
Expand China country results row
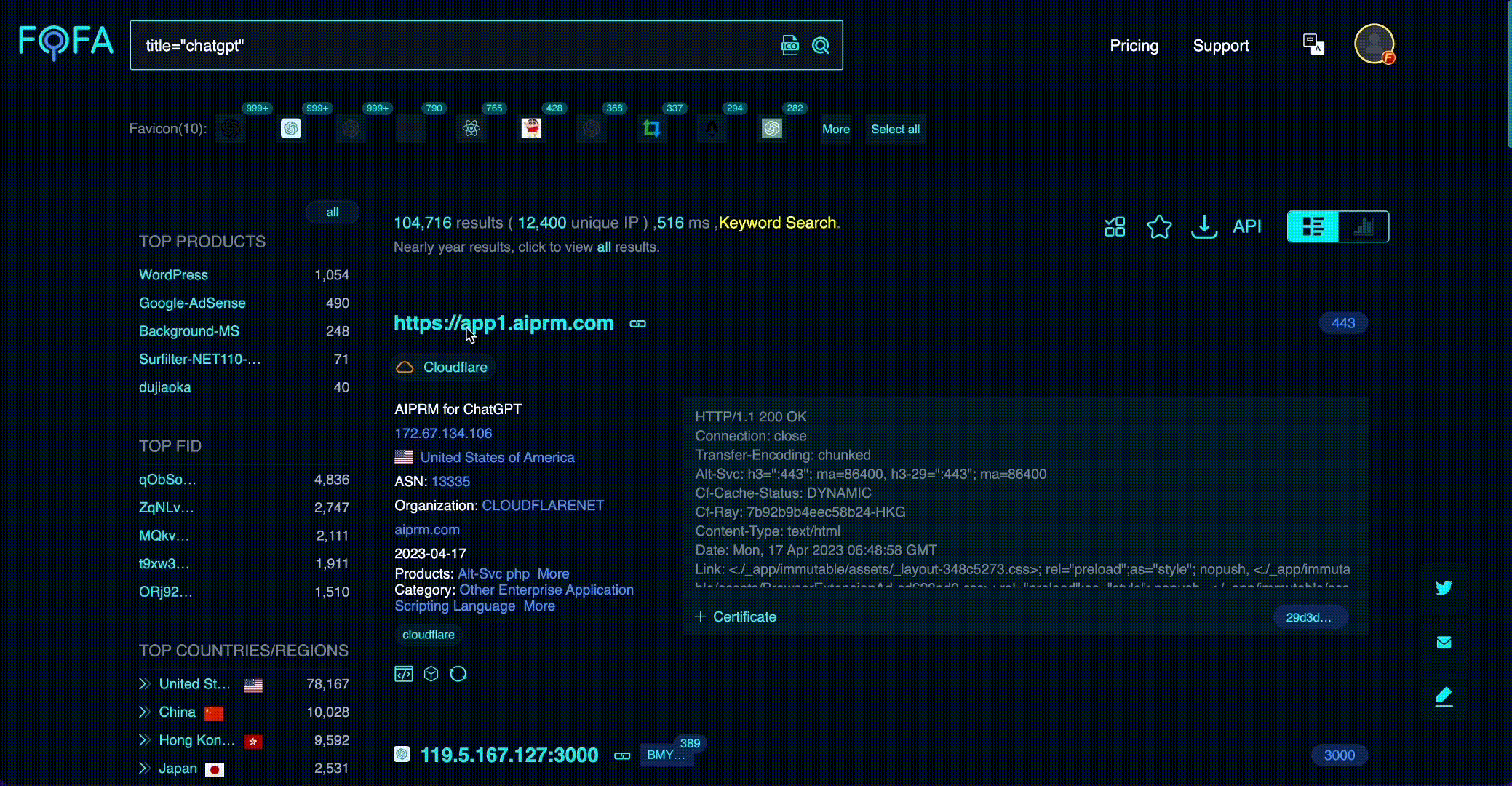(x=144, y=712)
